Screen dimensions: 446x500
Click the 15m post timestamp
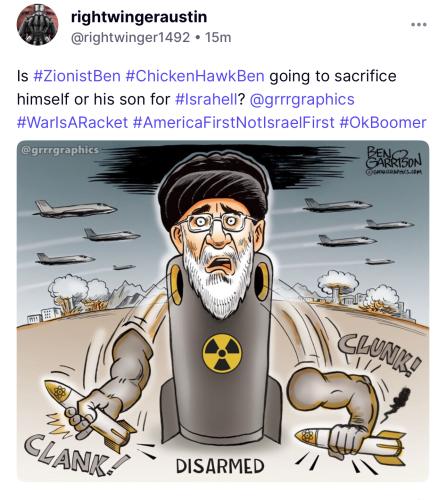[218, 37]
